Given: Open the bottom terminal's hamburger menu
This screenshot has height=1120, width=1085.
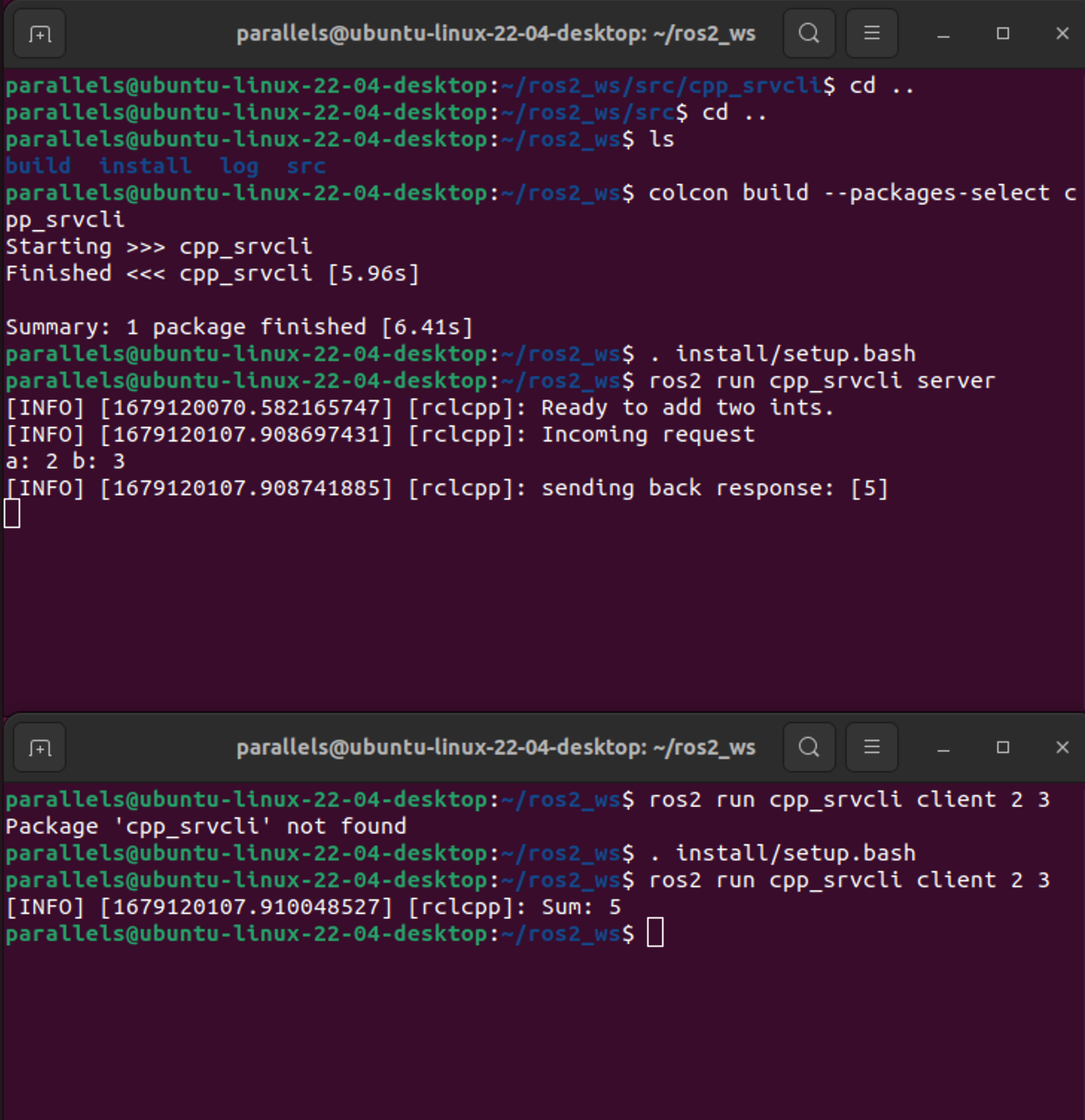Looking at the screenshot, I should [x=871, y=747].
